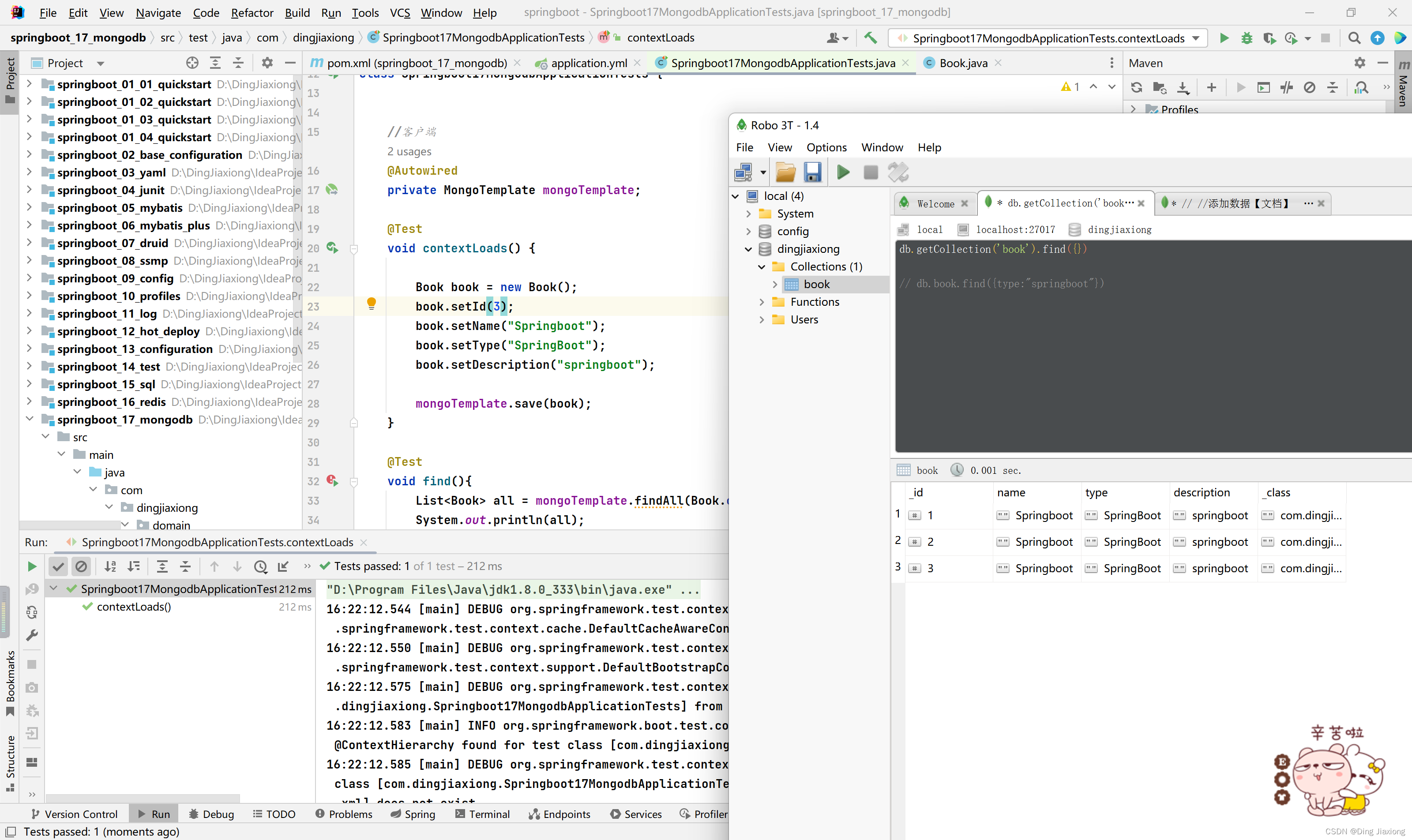The height and width of the screenshot is (840, 1412).
Task: Toggle Show Passed tests checkmark button
Action: (58, 566)
